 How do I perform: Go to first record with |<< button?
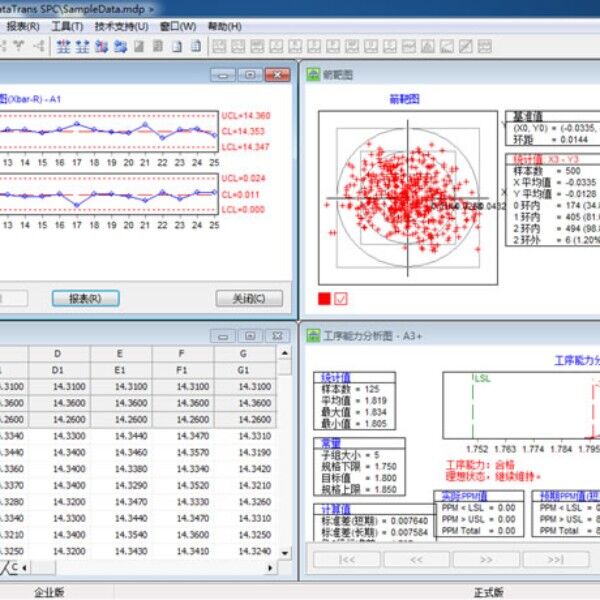[x=348, y=559]
